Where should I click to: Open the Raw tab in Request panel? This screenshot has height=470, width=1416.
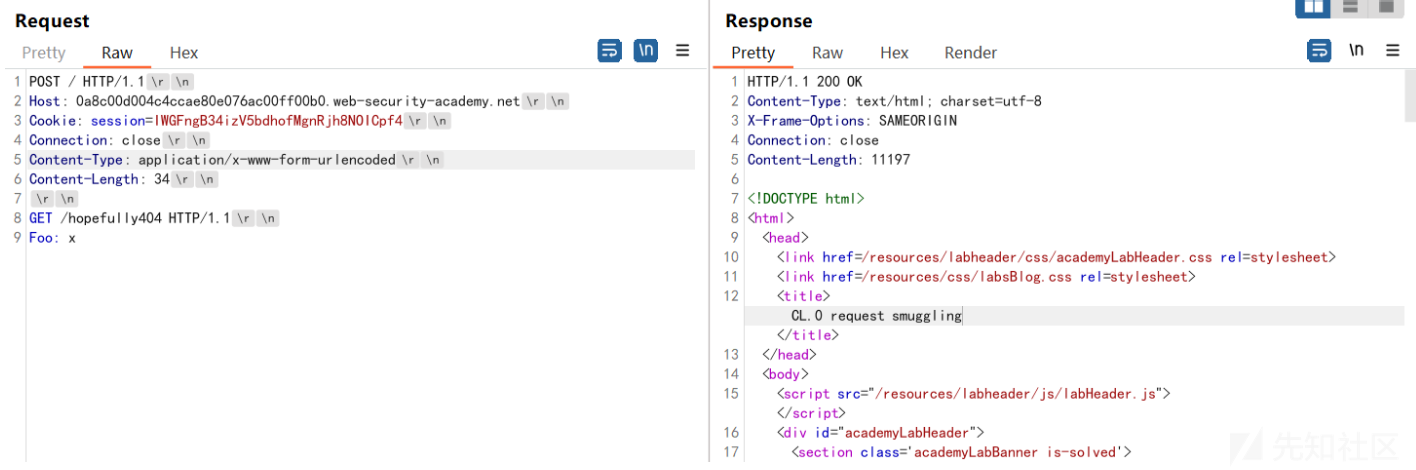117,53
